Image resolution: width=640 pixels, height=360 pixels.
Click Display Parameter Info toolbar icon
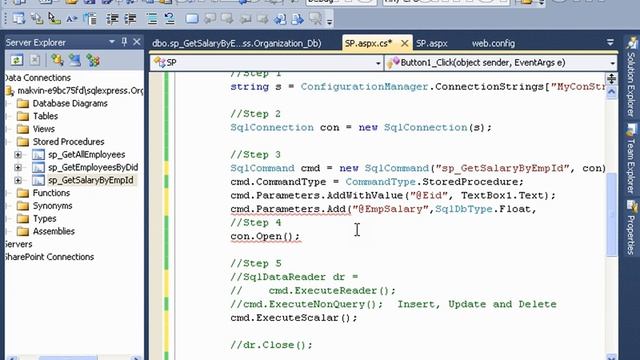click(37, 19)
